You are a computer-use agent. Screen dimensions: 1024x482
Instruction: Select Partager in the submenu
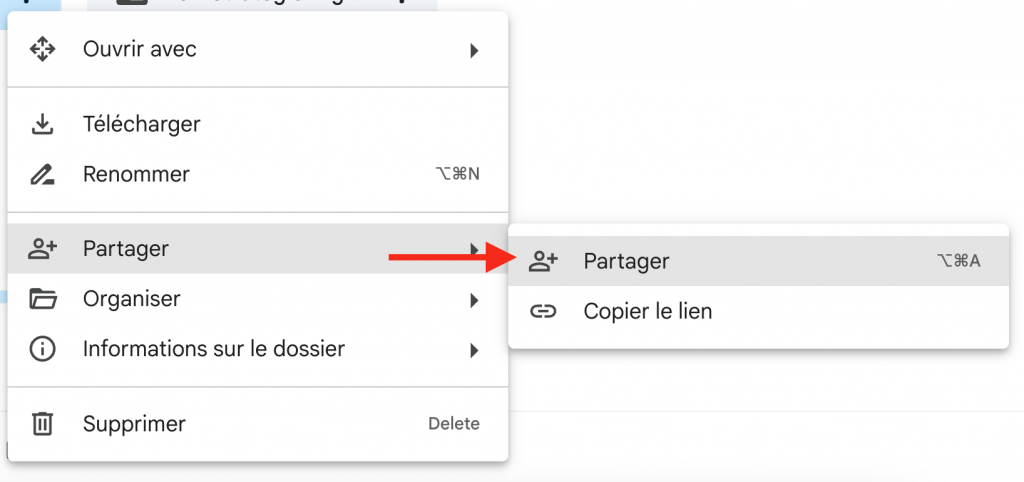pos(626,262)
